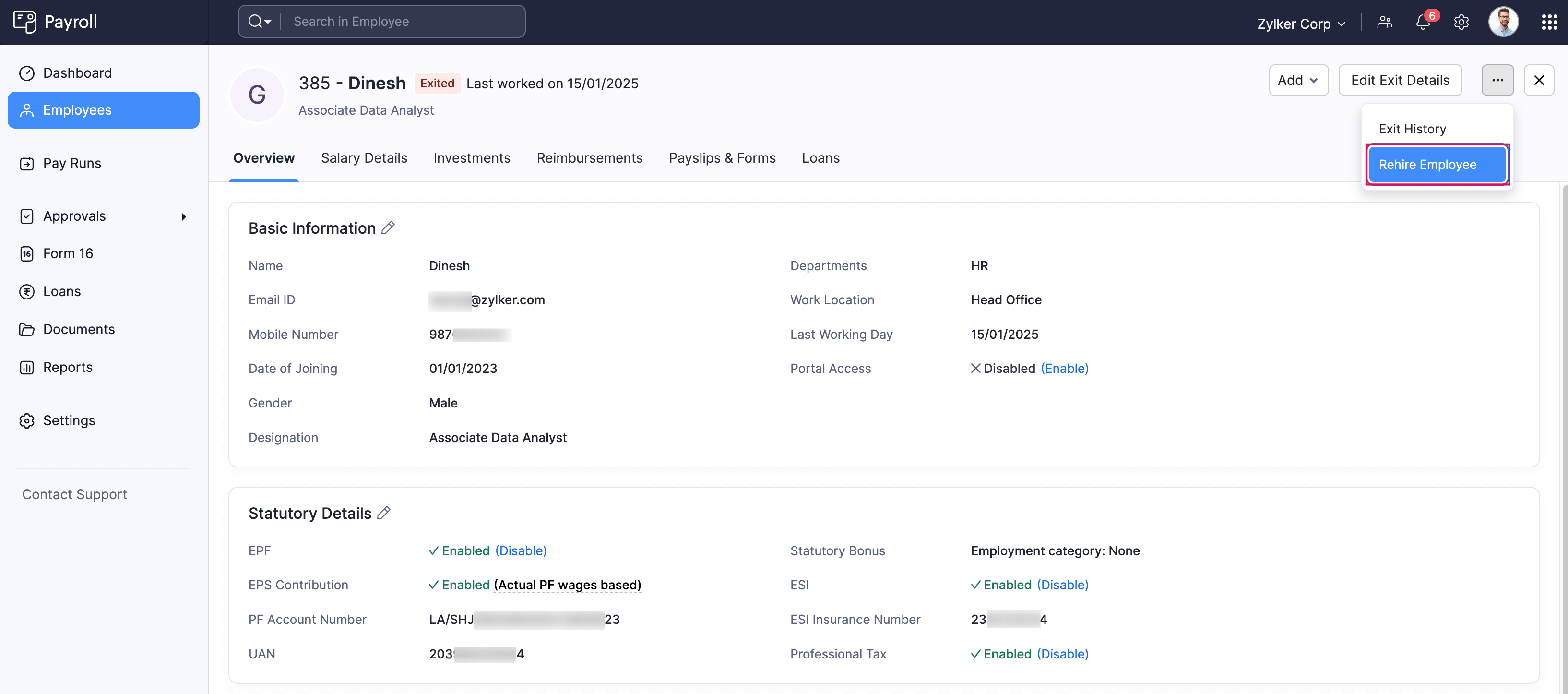Go to Pay Runs in sidebar
The image size is (1568, 694).
click(72, 163)
